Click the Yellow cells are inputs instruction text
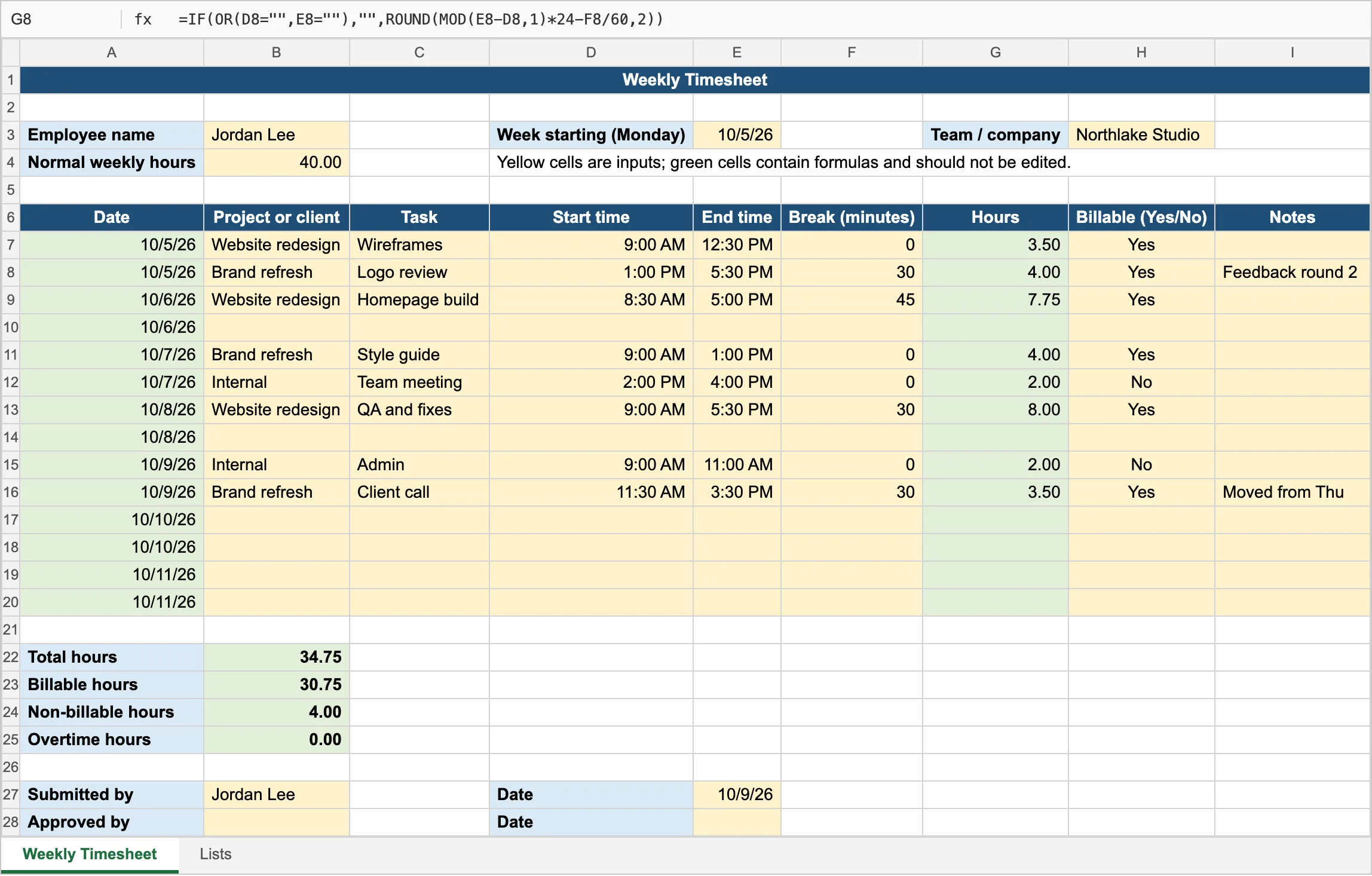The height and width of the screenshot is (876, 1372). click(783, 163)
